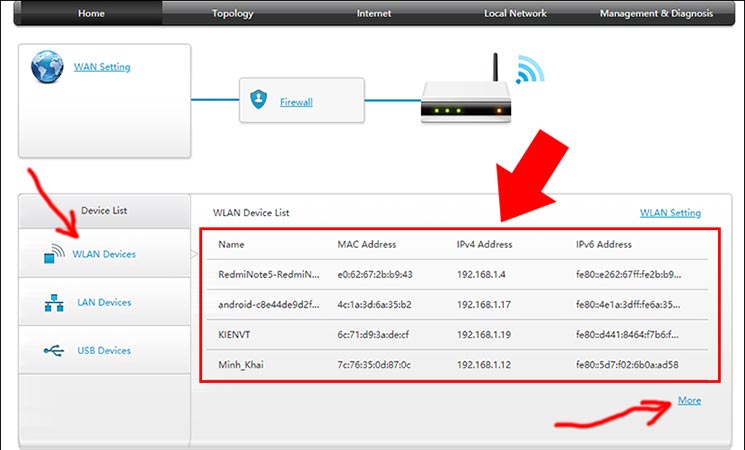Open the WLAN Setting link
Viewport: 745px width, 450px height.
pos(670,213)
